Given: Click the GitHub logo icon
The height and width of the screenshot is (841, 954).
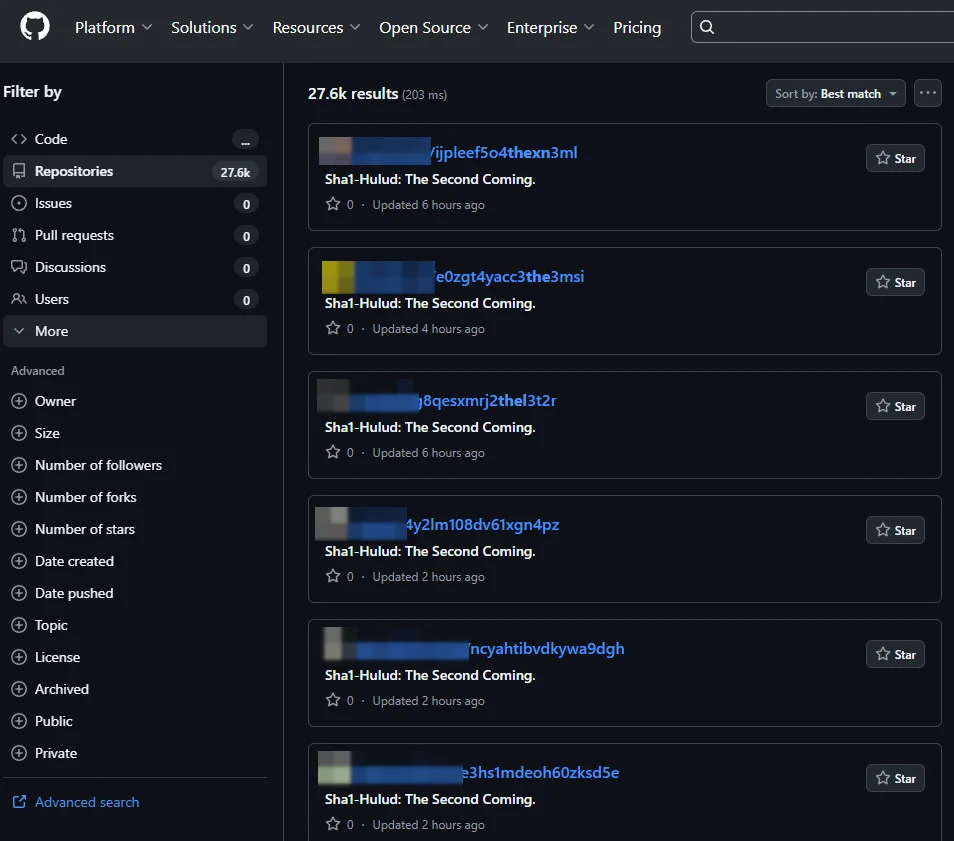Looking at the screenshot, I should [34, 29].
